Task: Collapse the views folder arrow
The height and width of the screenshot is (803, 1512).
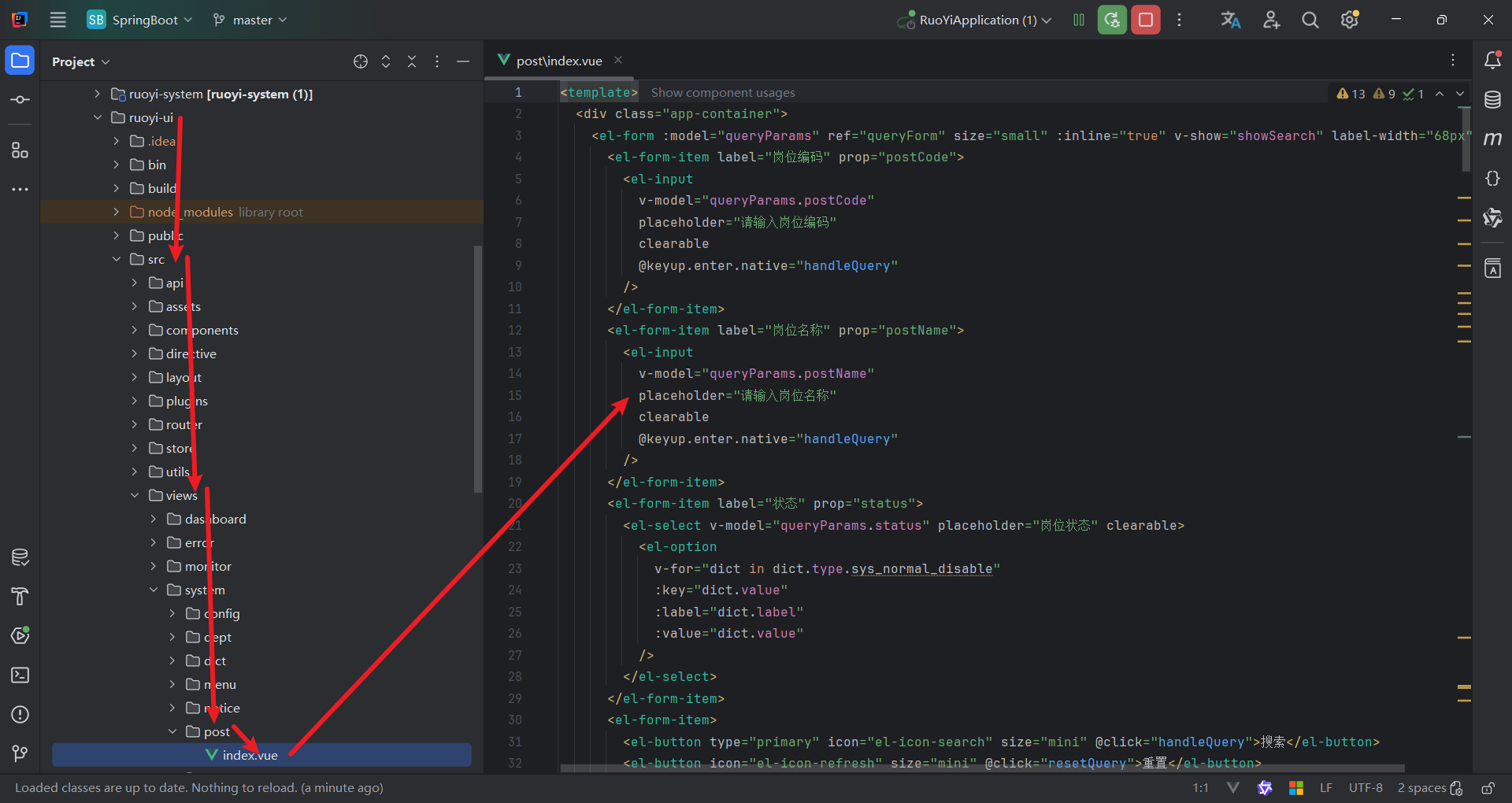Action: tap(135, 495)
